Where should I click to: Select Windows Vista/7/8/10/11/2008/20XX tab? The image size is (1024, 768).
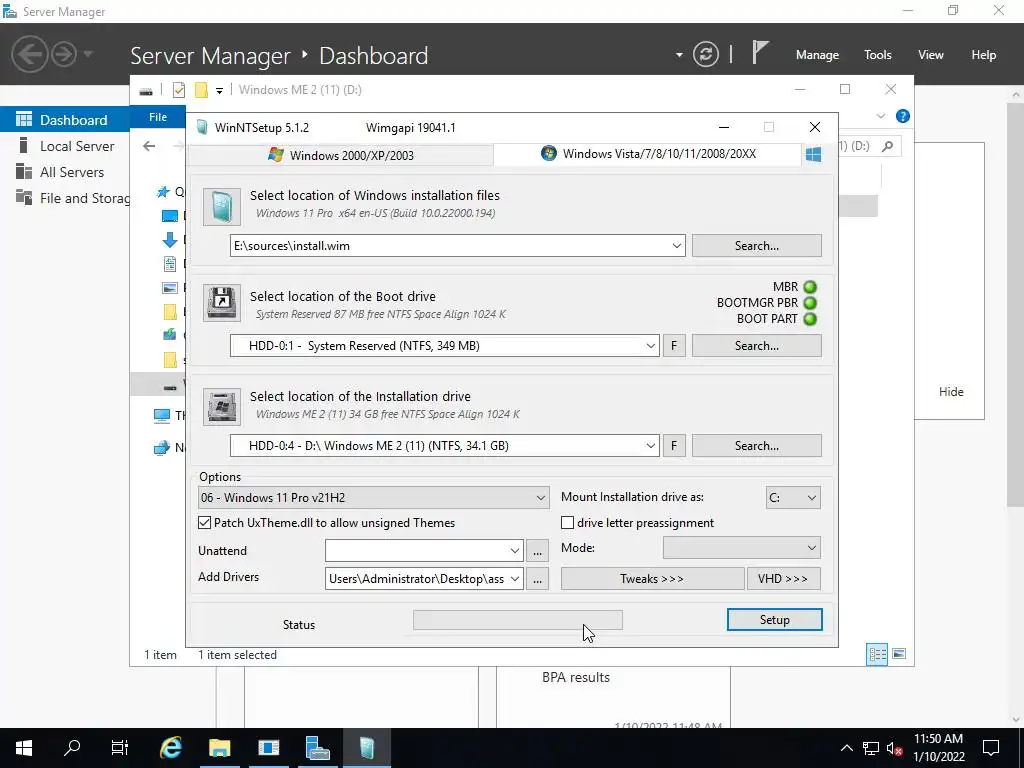point(648,154)
